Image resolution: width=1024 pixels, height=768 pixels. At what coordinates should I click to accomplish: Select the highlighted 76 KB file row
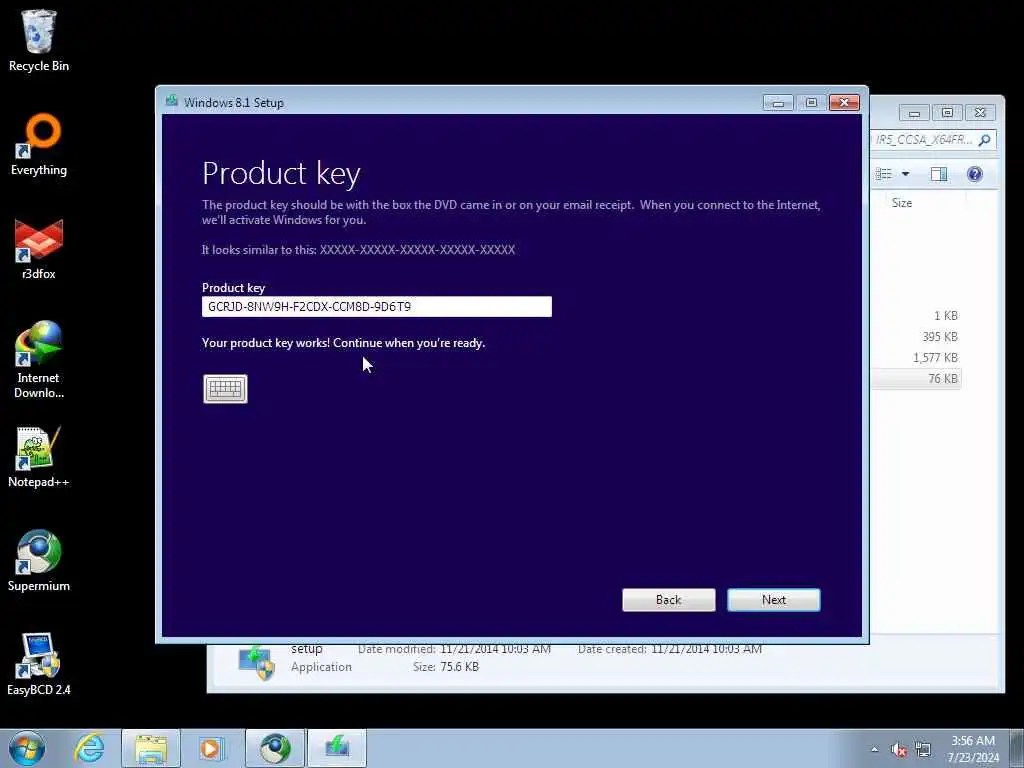tap(916, 378)
